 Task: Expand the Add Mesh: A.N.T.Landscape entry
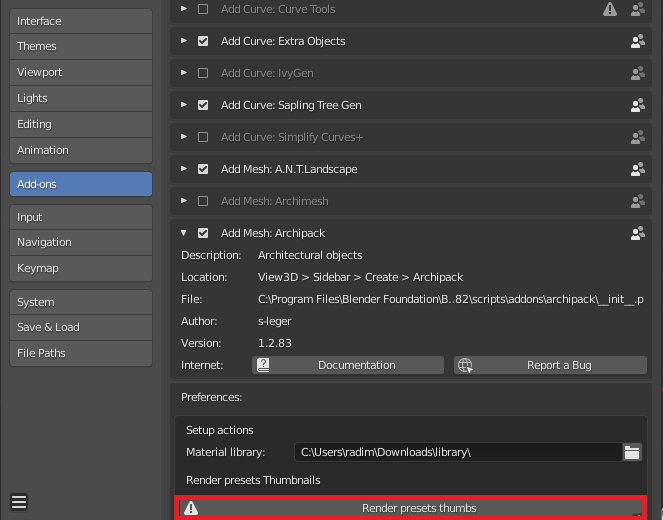click(184, 170)
